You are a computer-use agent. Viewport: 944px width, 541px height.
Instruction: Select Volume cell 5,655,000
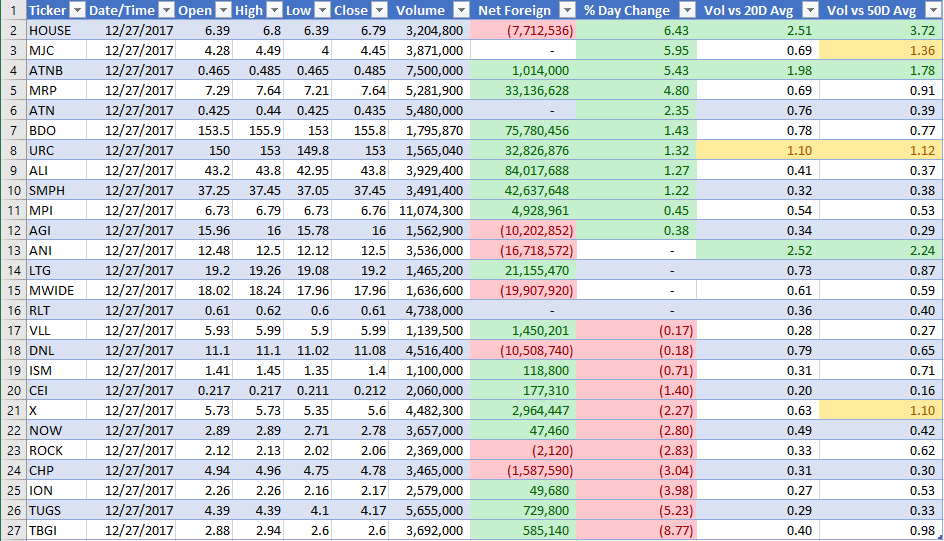[x=429, y=510]
